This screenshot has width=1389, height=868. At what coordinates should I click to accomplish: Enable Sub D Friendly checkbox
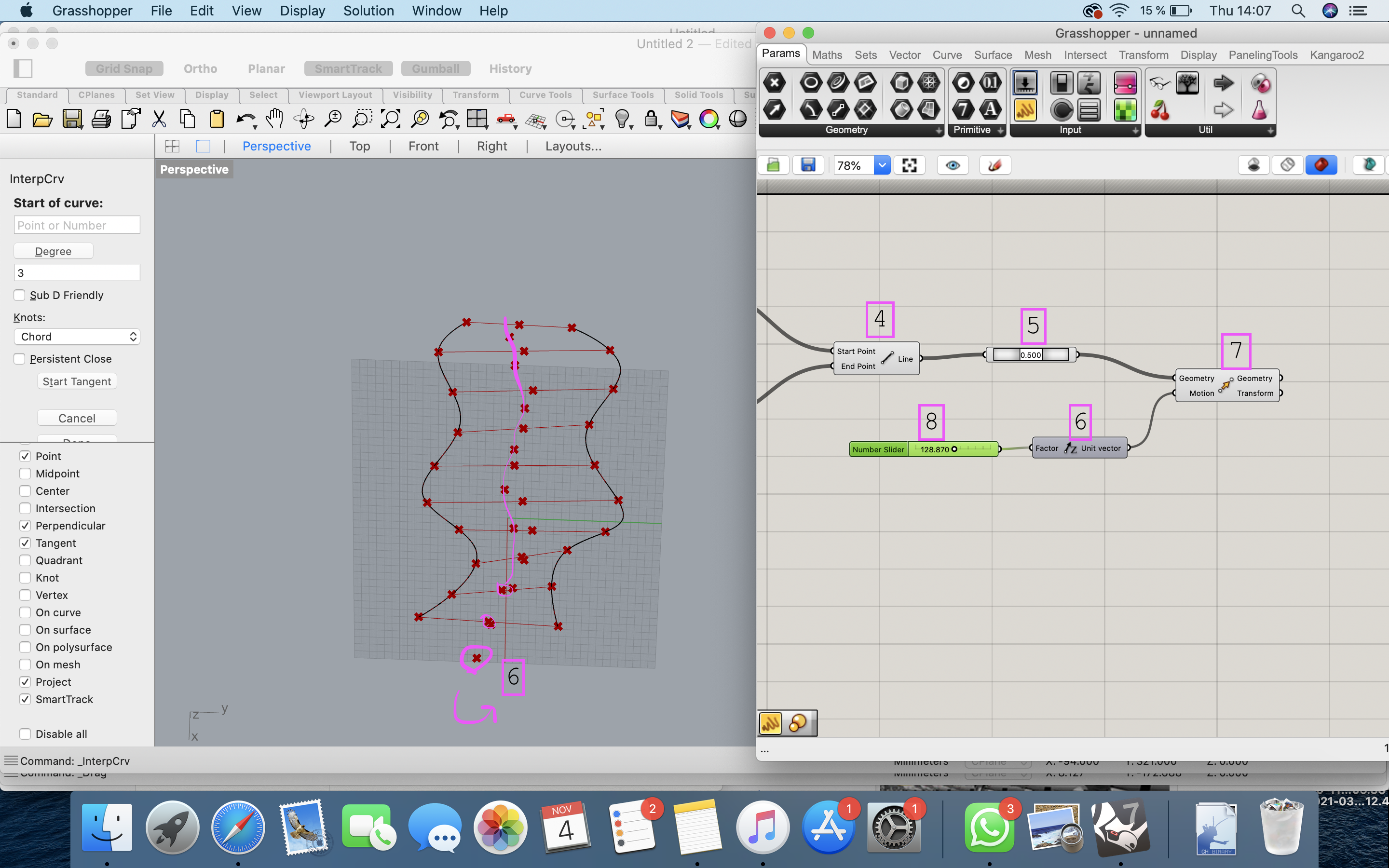[x=19, y=295]
